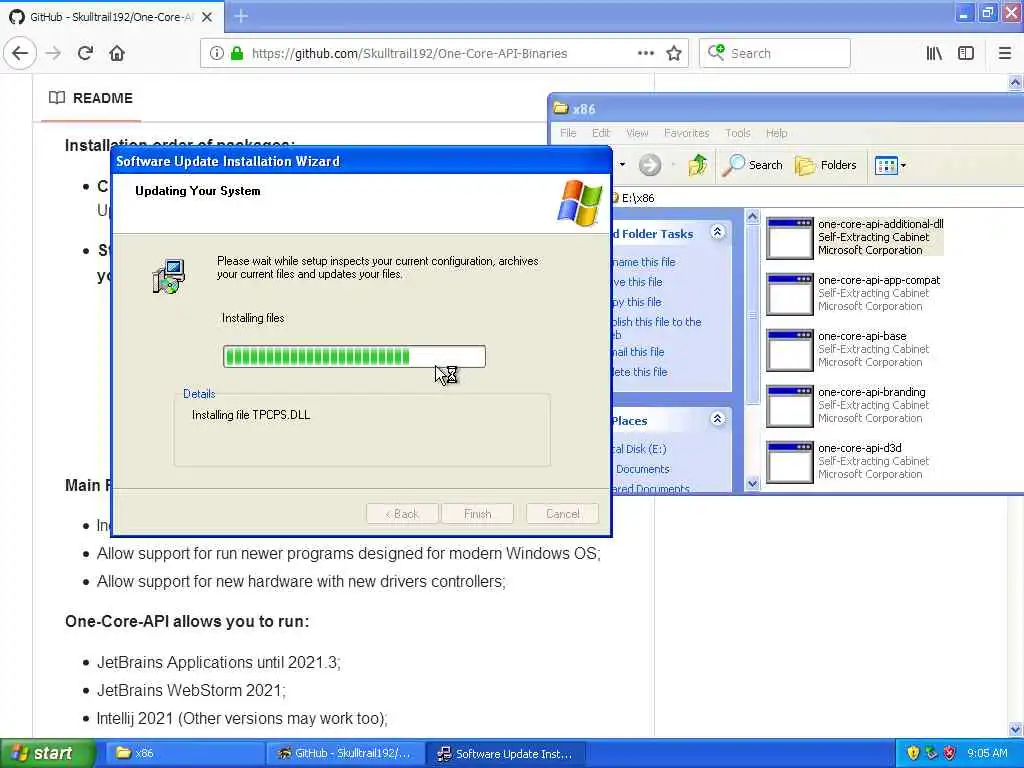Open the Windows Start menu
Viewport: 1024px width, 768px height.
(x=47, y=753)
